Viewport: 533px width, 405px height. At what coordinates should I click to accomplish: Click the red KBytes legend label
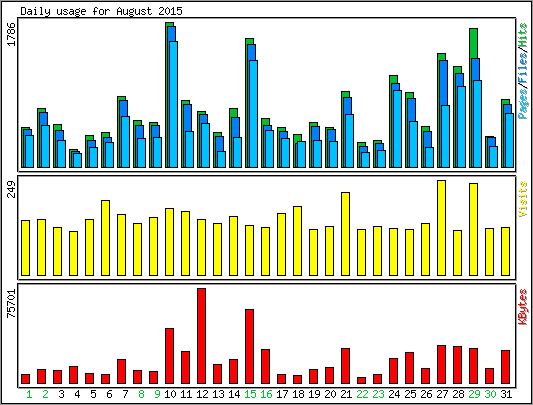(523, 307)
